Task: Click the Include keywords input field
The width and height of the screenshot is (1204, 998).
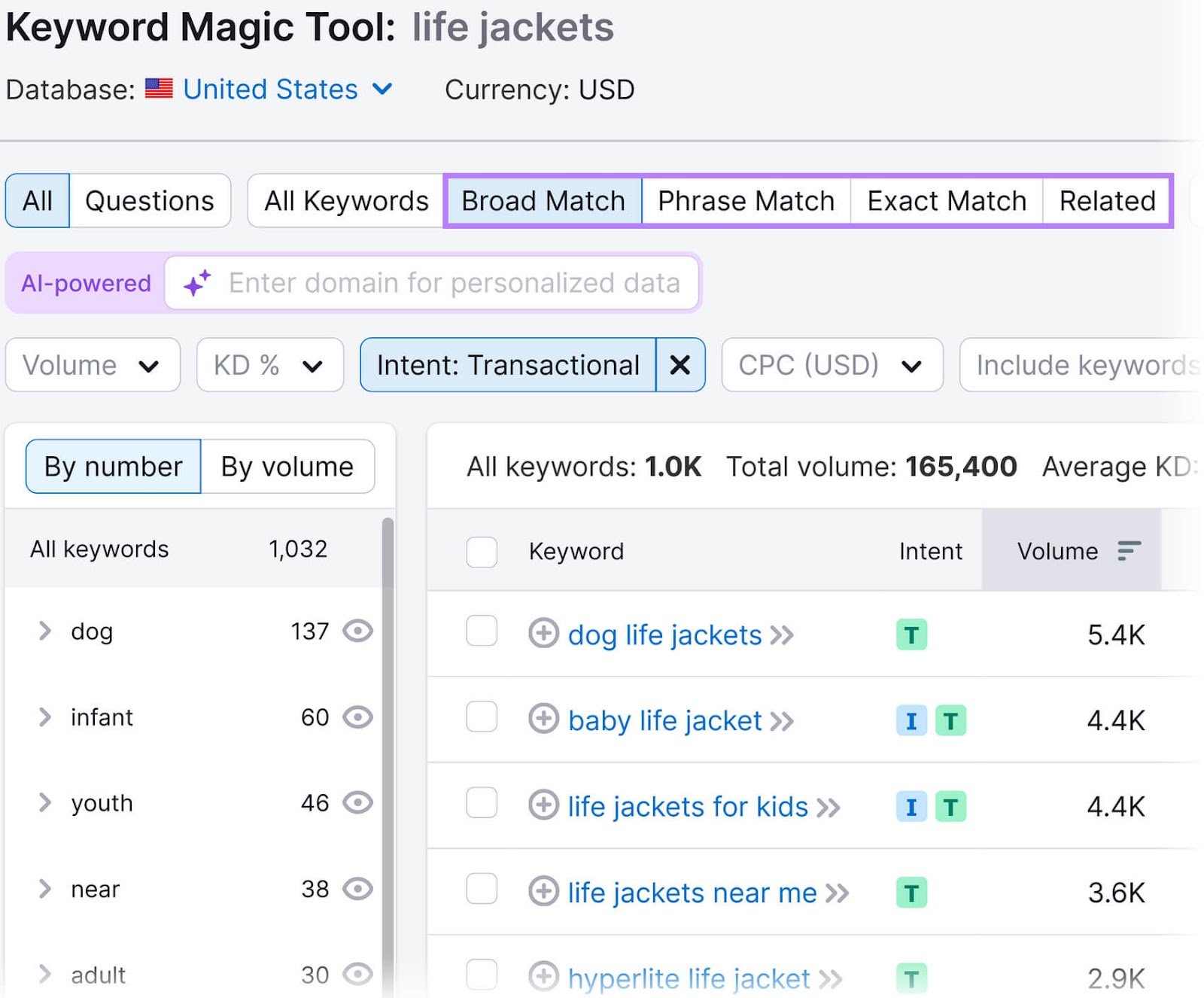Action: coord(1084,365)
